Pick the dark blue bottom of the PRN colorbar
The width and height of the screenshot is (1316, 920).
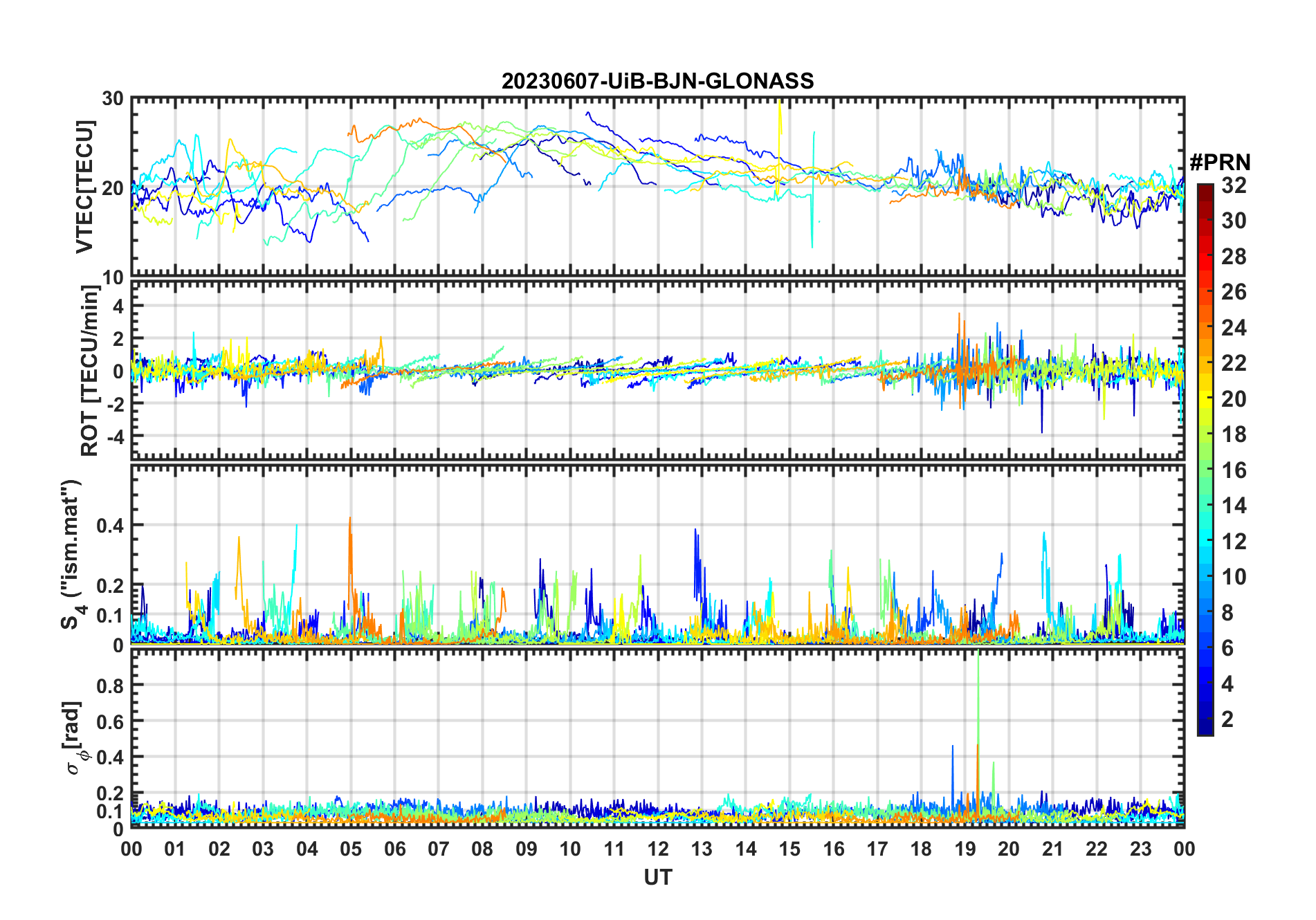1205,729
